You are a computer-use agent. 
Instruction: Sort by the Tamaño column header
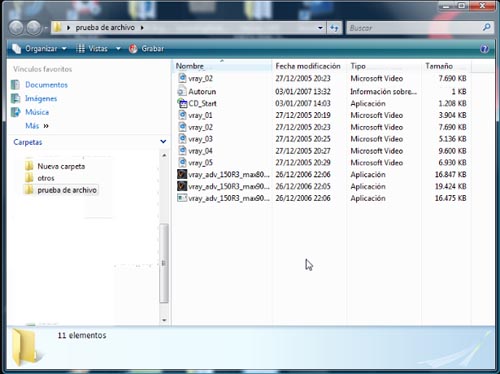pos(446,66)
